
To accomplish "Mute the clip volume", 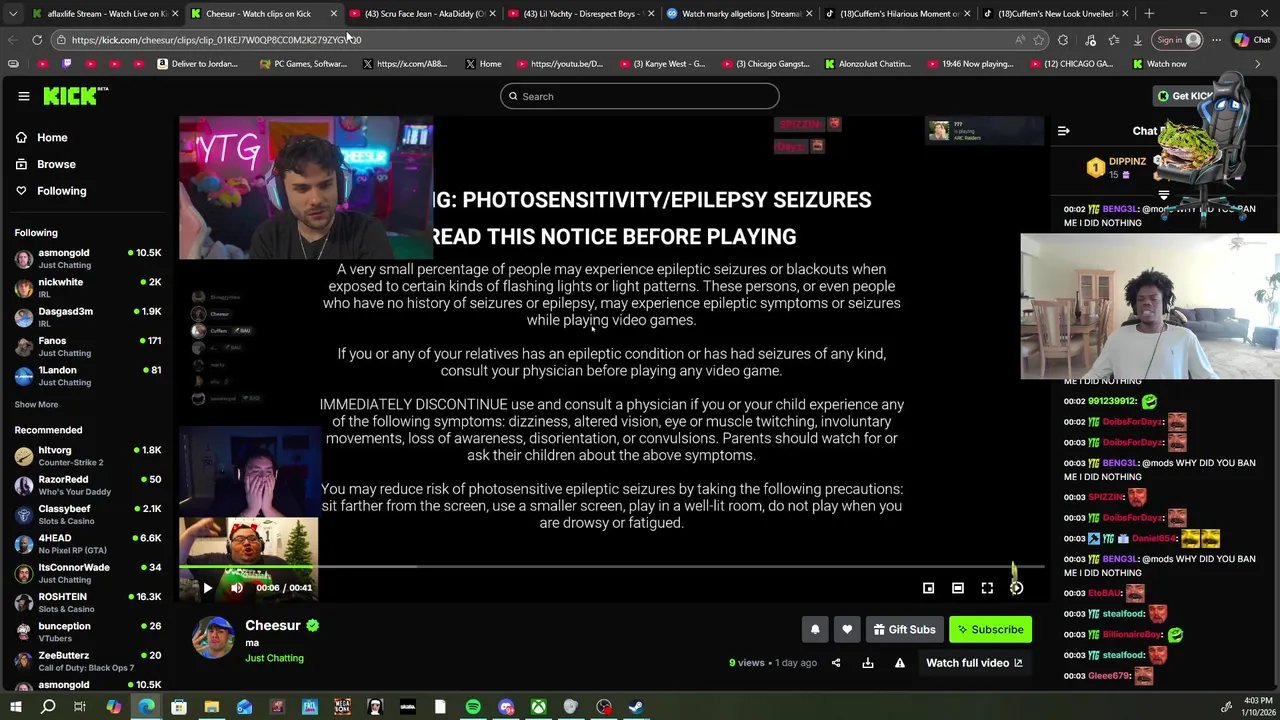I will coord(237,588).
